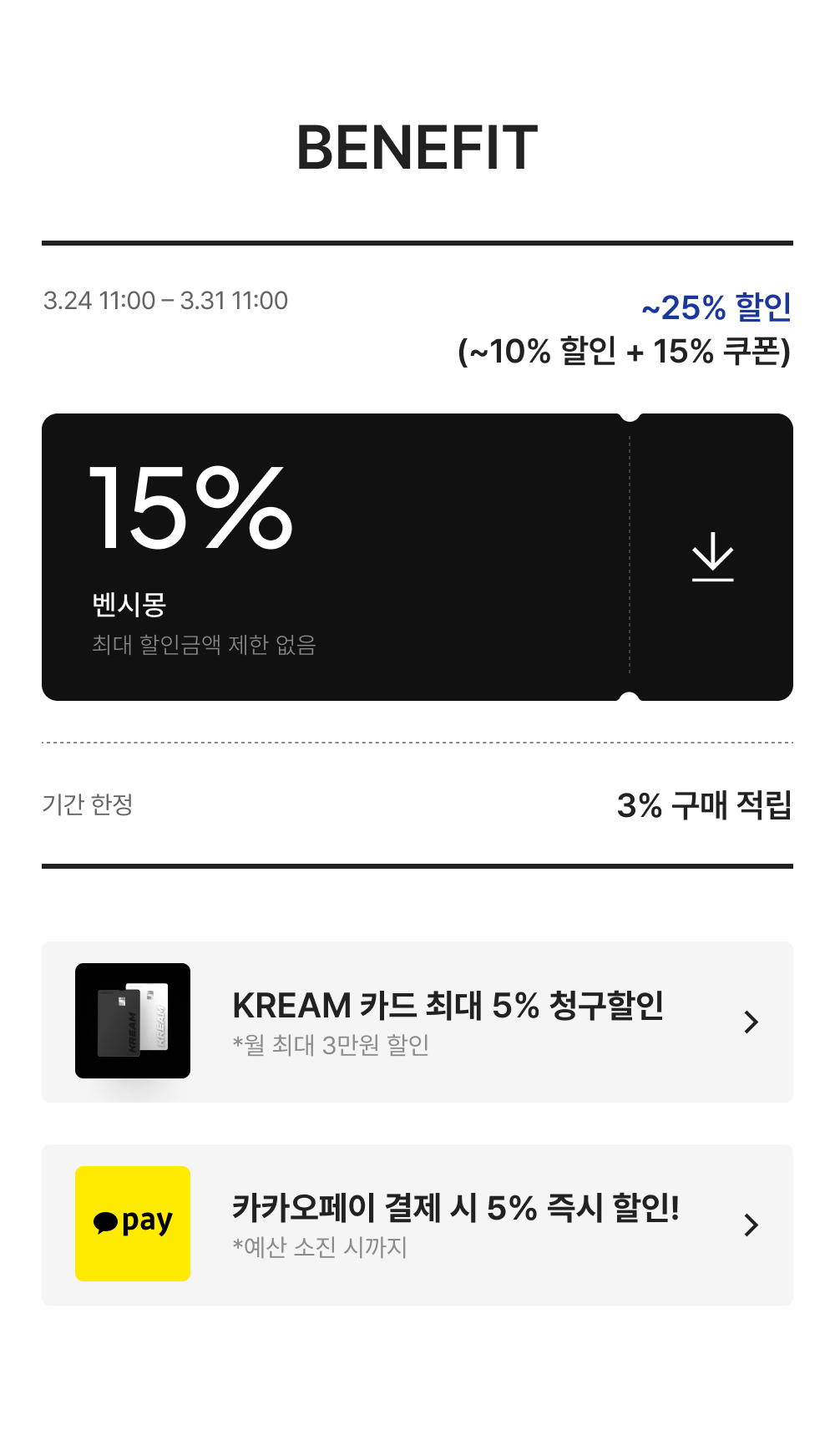Download the 15% 벤시몽 coupon

coord(712,557)
